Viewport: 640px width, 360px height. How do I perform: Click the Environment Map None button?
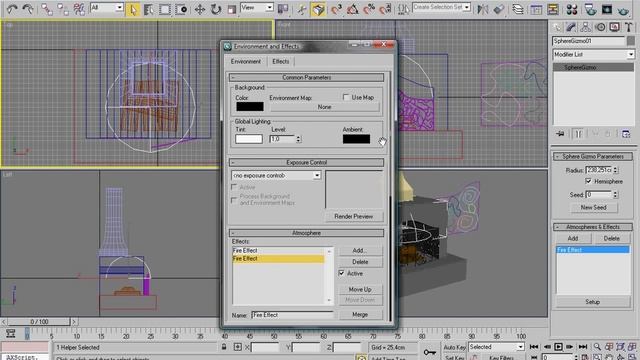[x=324, y=107]
